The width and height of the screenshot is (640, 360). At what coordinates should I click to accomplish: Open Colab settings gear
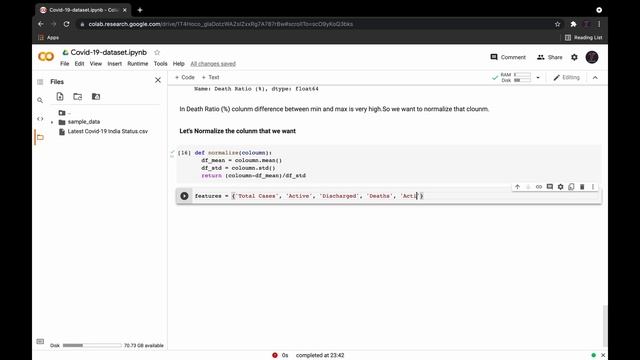tap(574, 57)
